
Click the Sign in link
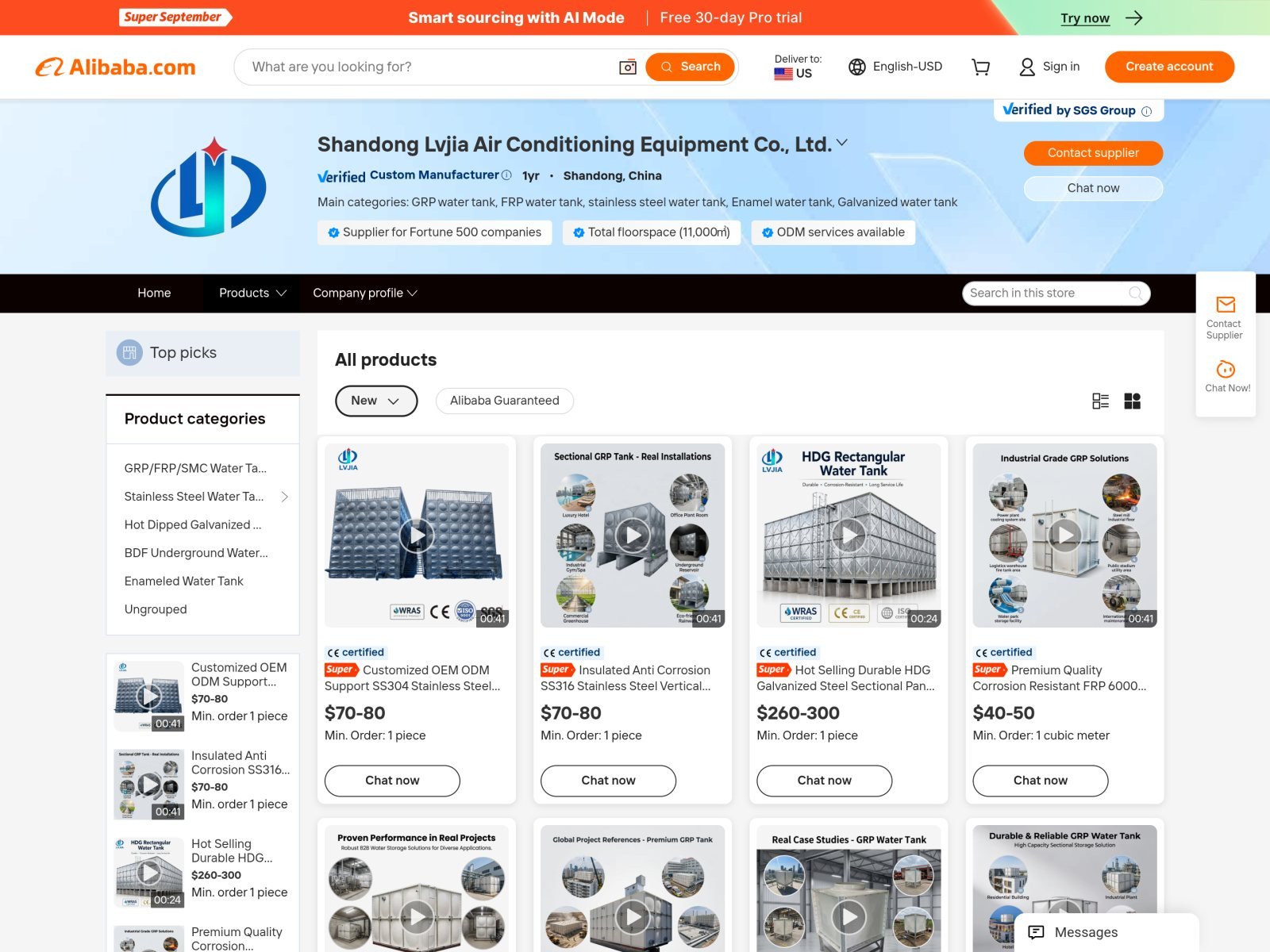(1049, 67)
